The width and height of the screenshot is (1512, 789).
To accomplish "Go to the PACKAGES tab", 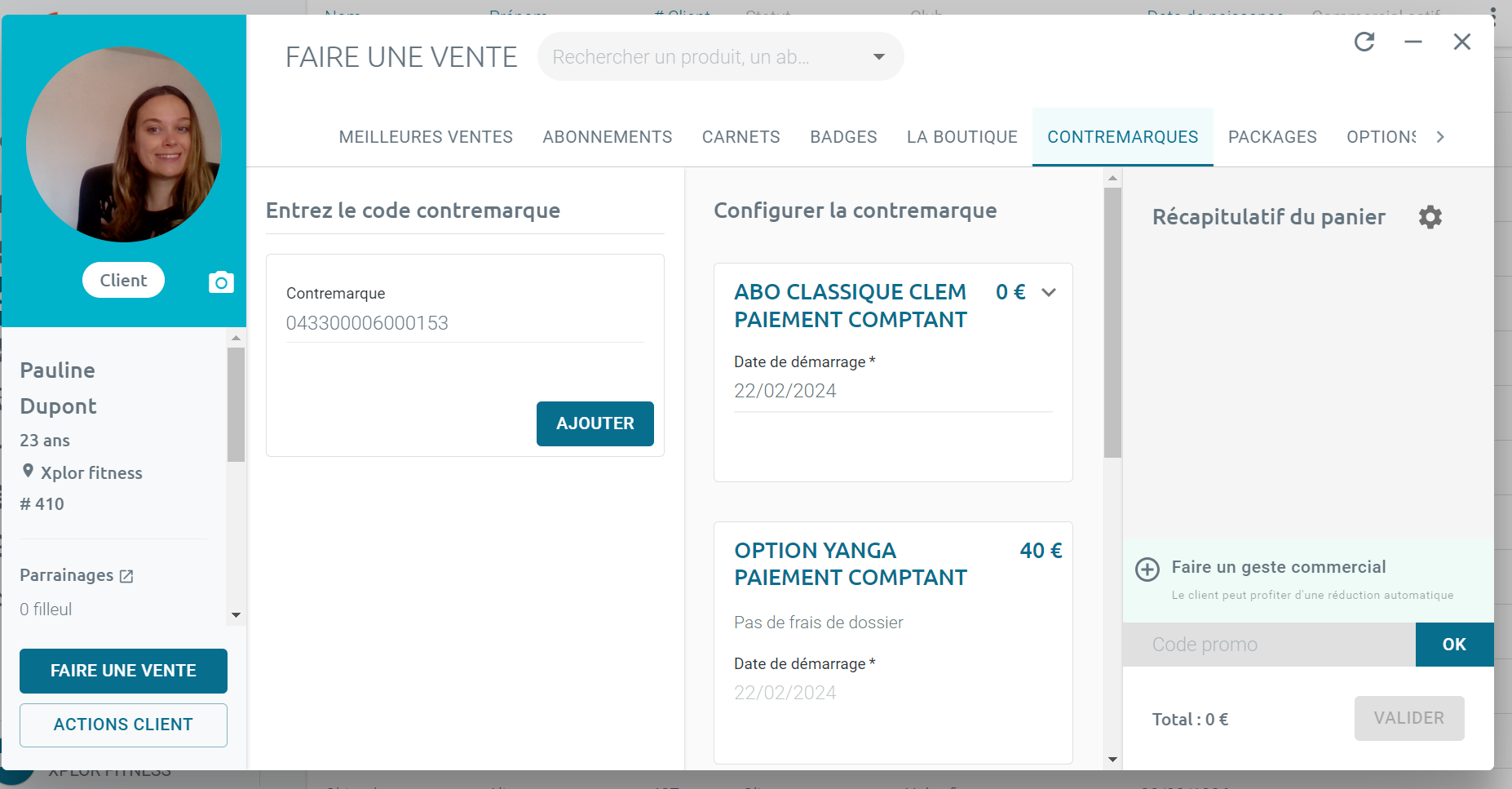I will [1273, 136].
